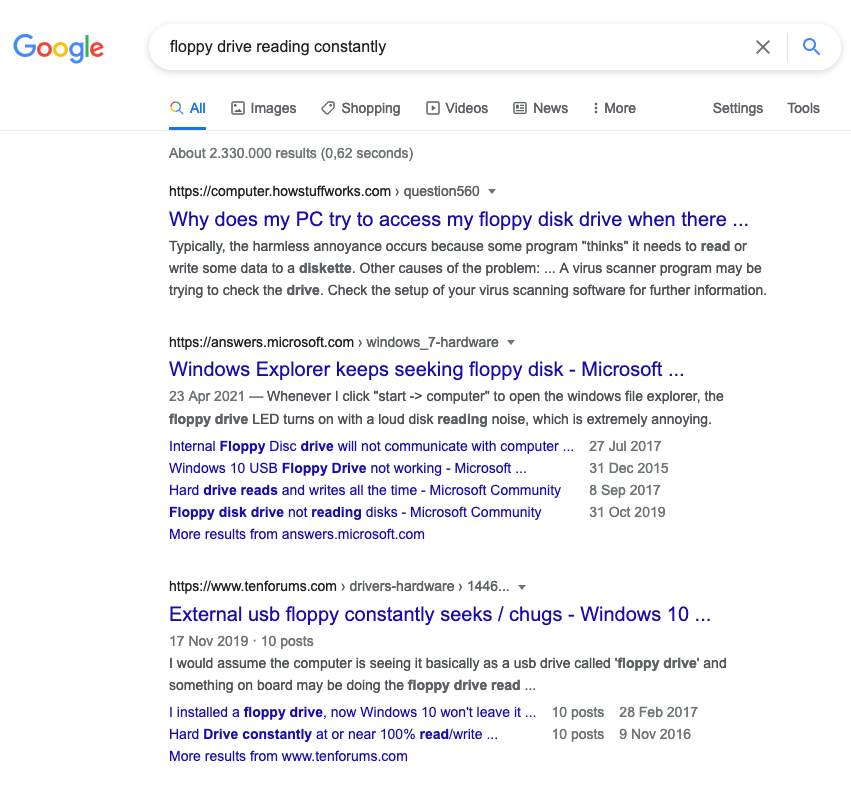The width and height of the screenshot is (851, 787).
Task: Click the '17 Nov 2019 · 10 posts' line
Action: tap(241, 642)
